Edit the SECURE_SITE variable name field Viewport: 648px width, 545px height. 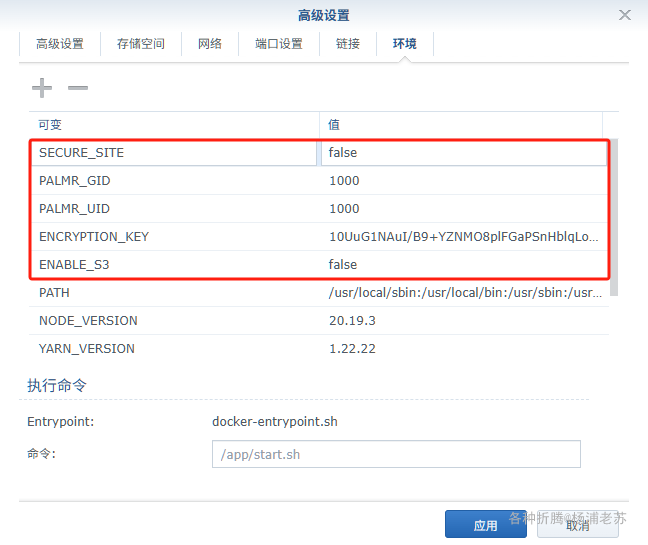coord(174,153)
